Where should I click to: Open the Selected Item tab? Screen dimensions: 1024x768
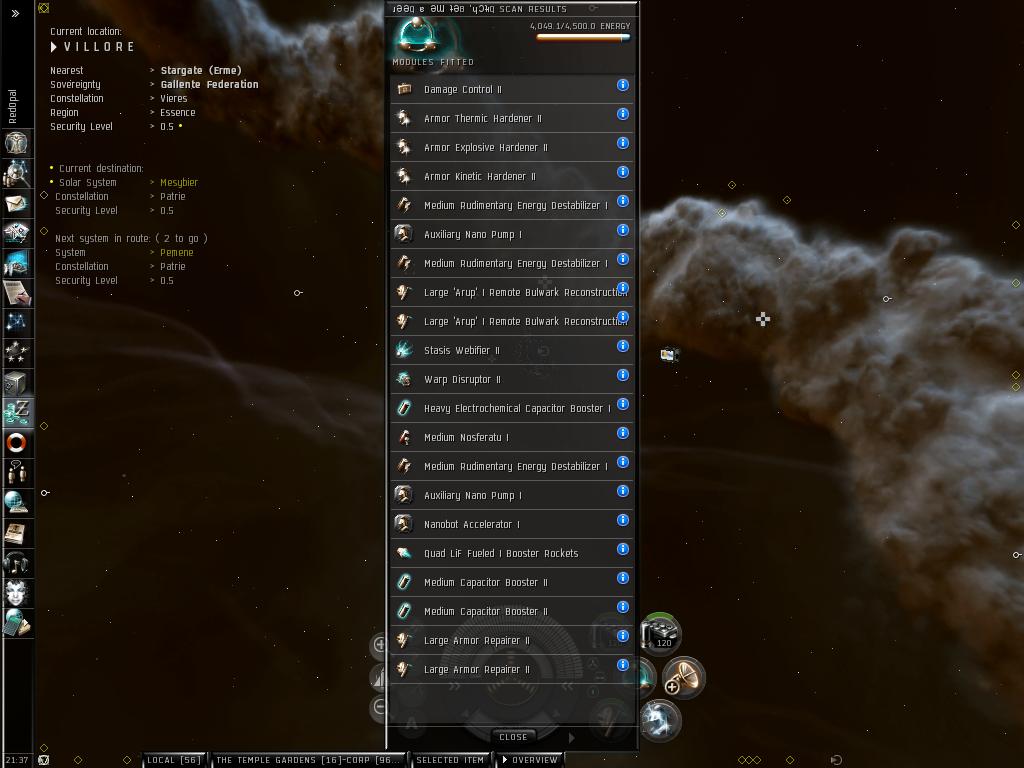coord(450,760)
